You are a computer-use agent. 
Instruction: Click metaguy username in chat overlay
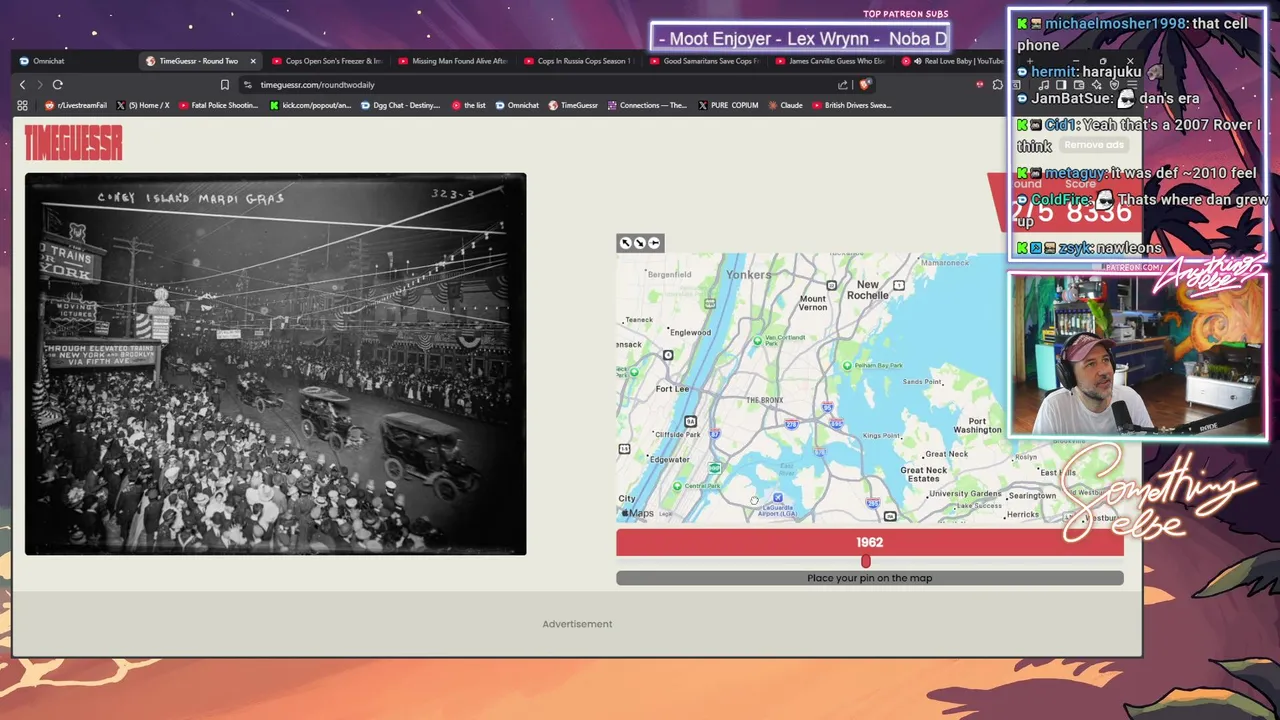(1074, 173)
